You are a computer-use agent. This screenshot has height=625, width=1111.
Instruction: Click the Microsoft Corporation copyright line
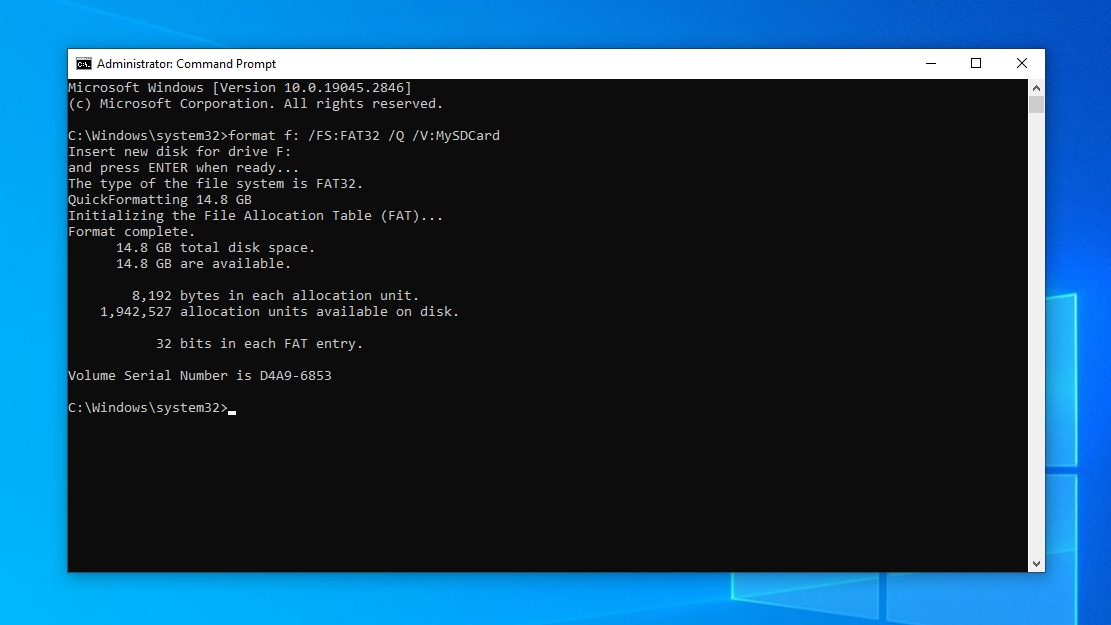click(x=255, y=103)
